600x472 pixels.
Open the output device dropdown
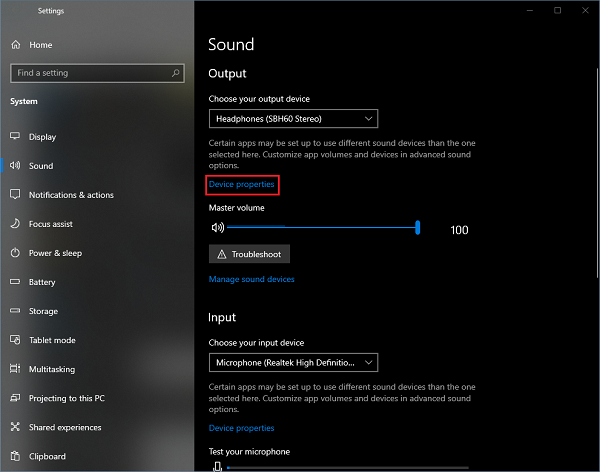(293, 119)
